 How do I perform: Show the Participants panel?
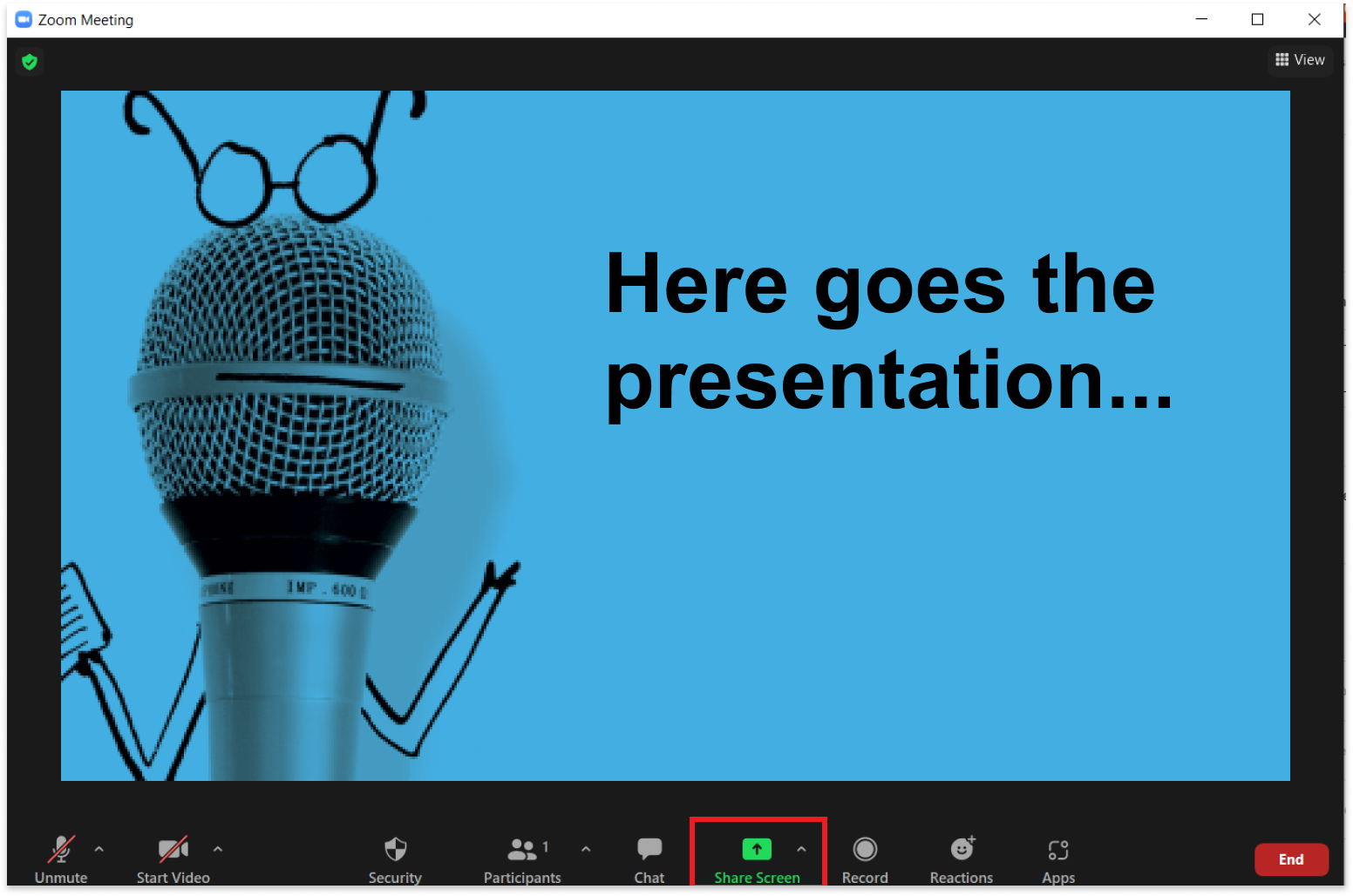pyautogui.click(x=522, y=859)
